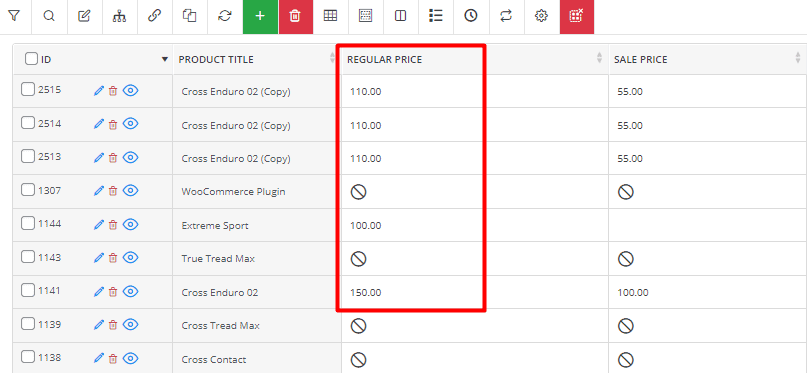Screen dimensions: 807x373
Task: Edit product 1141 with pencil icon
Action: [99, 292]
